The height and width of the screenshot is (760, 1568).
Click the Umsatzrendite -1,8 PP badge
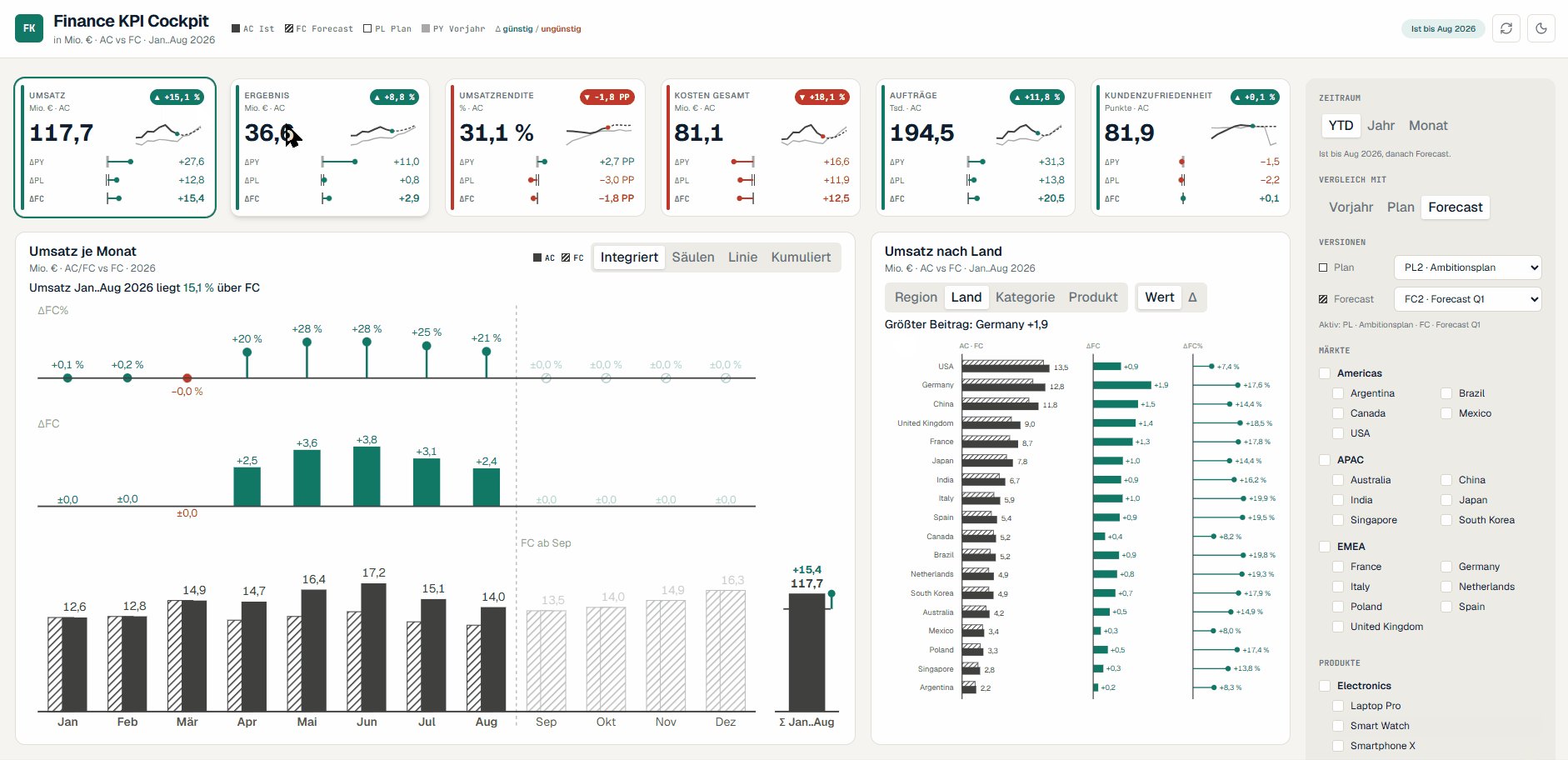click(607, 97)
